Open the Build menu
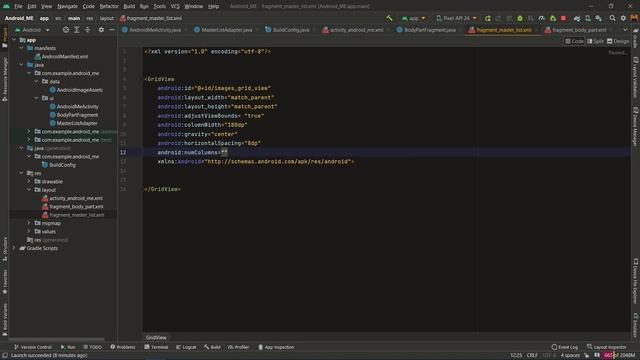Image resolution: width=640 pixels, height=360 pixels. pos(129,7)
